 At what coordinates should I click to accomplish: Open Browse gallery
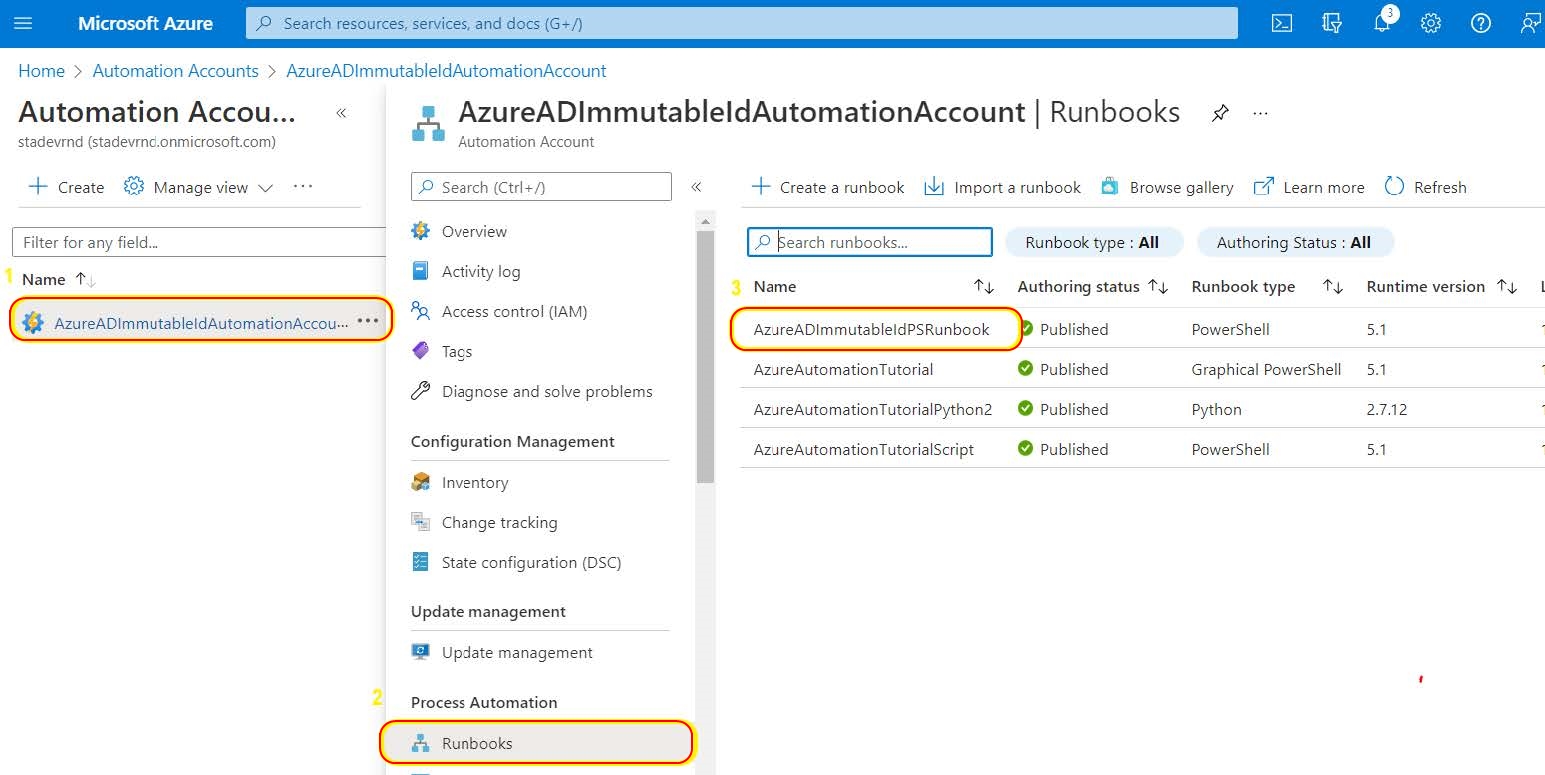pos(1167,187)
